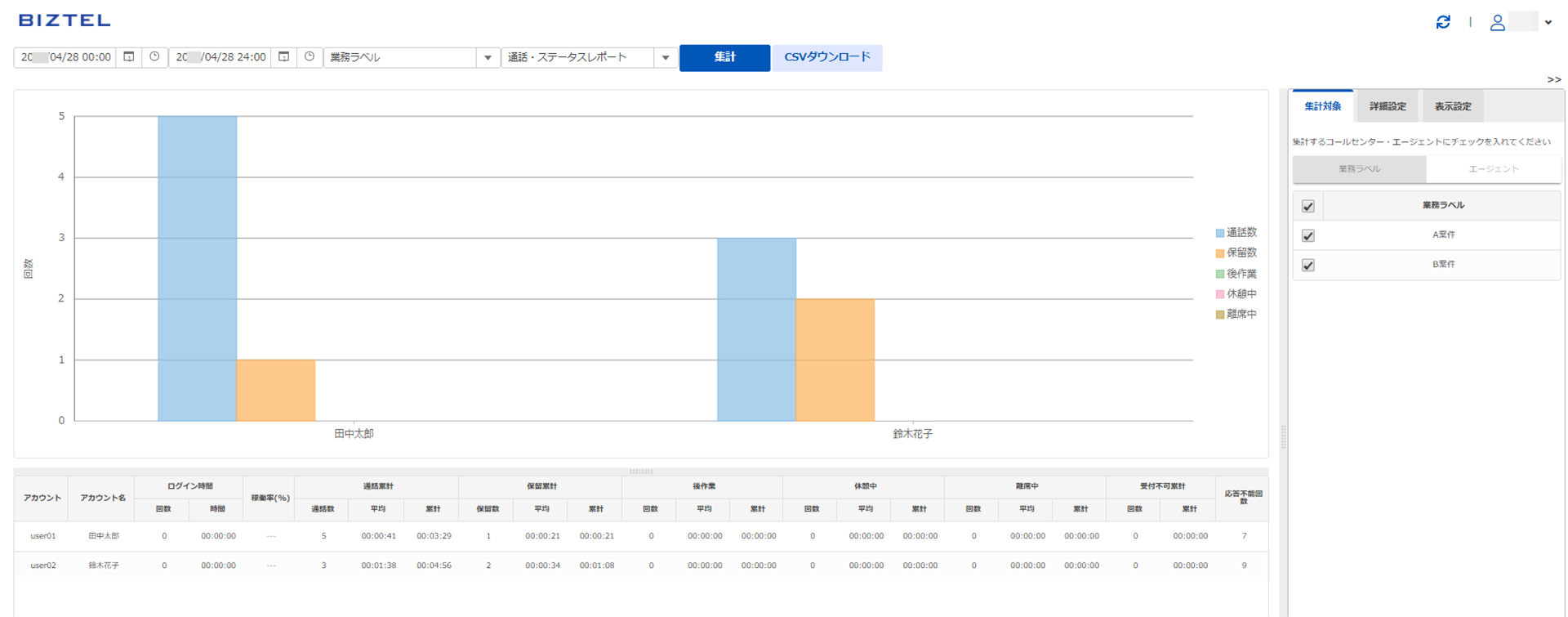Click the refresh icon in the header
The width and height of the screenshot is (1568, 617).
[1443, 22]
